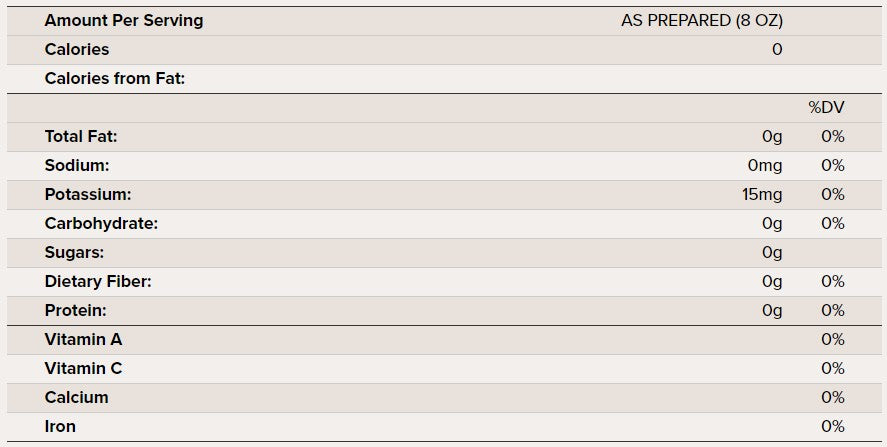Viewport: 887px width, 447px height.
Task: Click the Total Fat 0g amount
Action: [x=772, y=137]
